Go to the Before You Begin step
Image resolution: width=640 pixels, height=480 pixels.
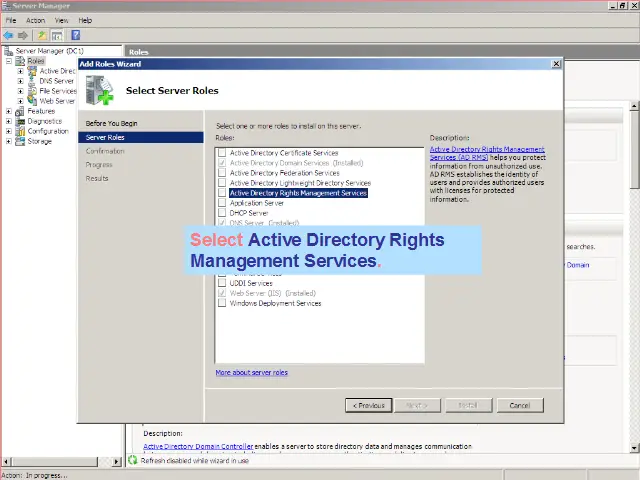pos(112,123)
